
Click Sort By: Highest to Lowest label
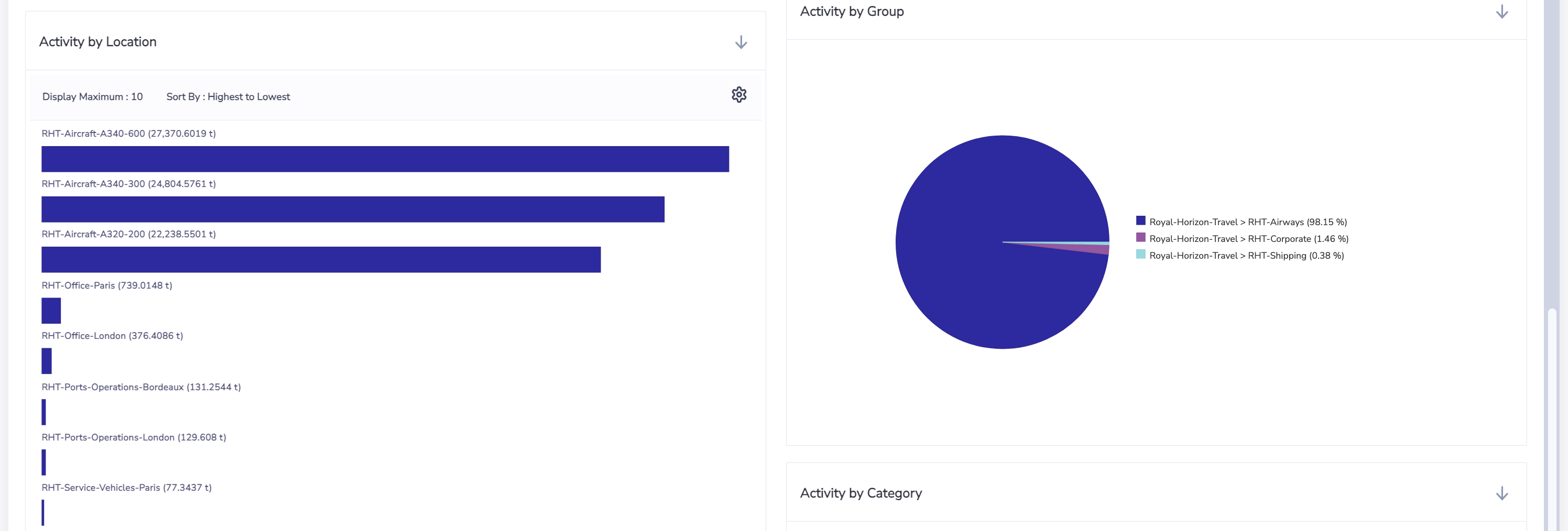click(x=227, y=97)
